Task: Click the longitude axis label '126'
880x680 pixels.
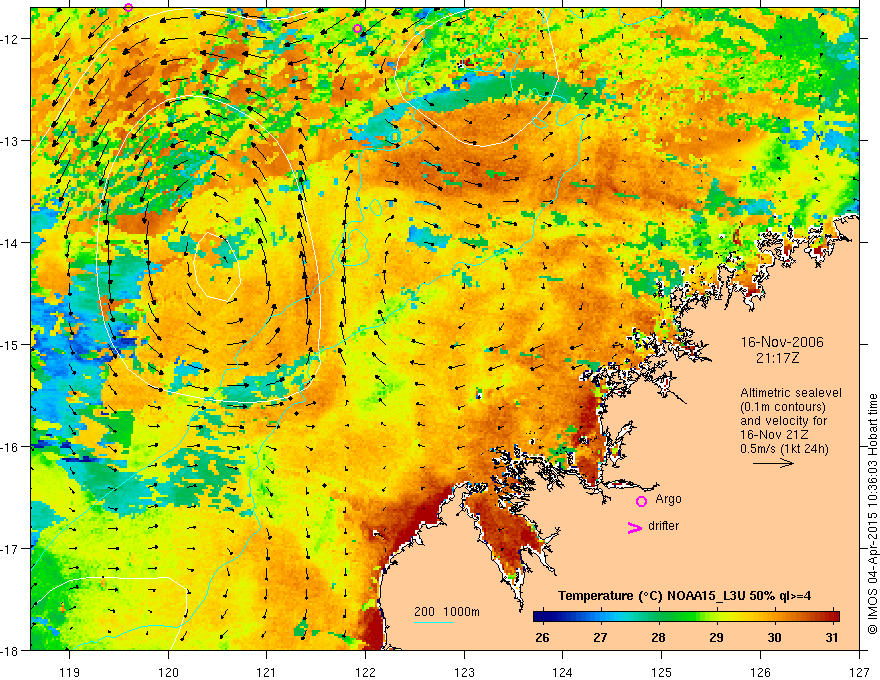Action: point(760,672)
